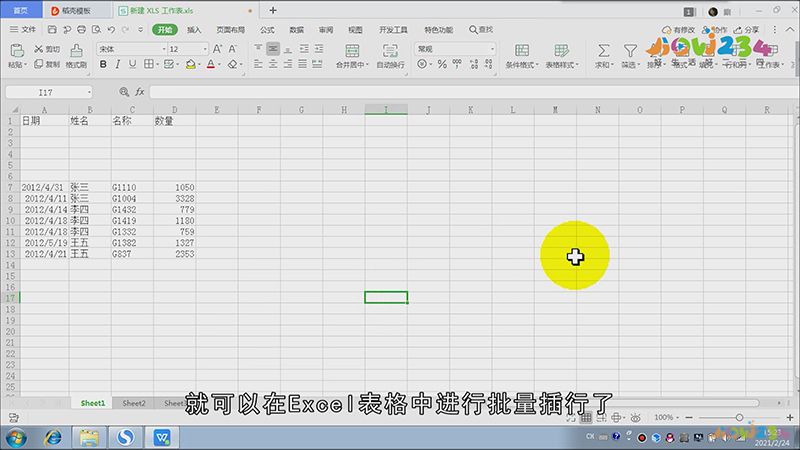Viewport: 800px width, 450px height.
Task: Switch to the Page Layout (页面布局) tab
Action: pyautogui.click(x=231, y=30)
